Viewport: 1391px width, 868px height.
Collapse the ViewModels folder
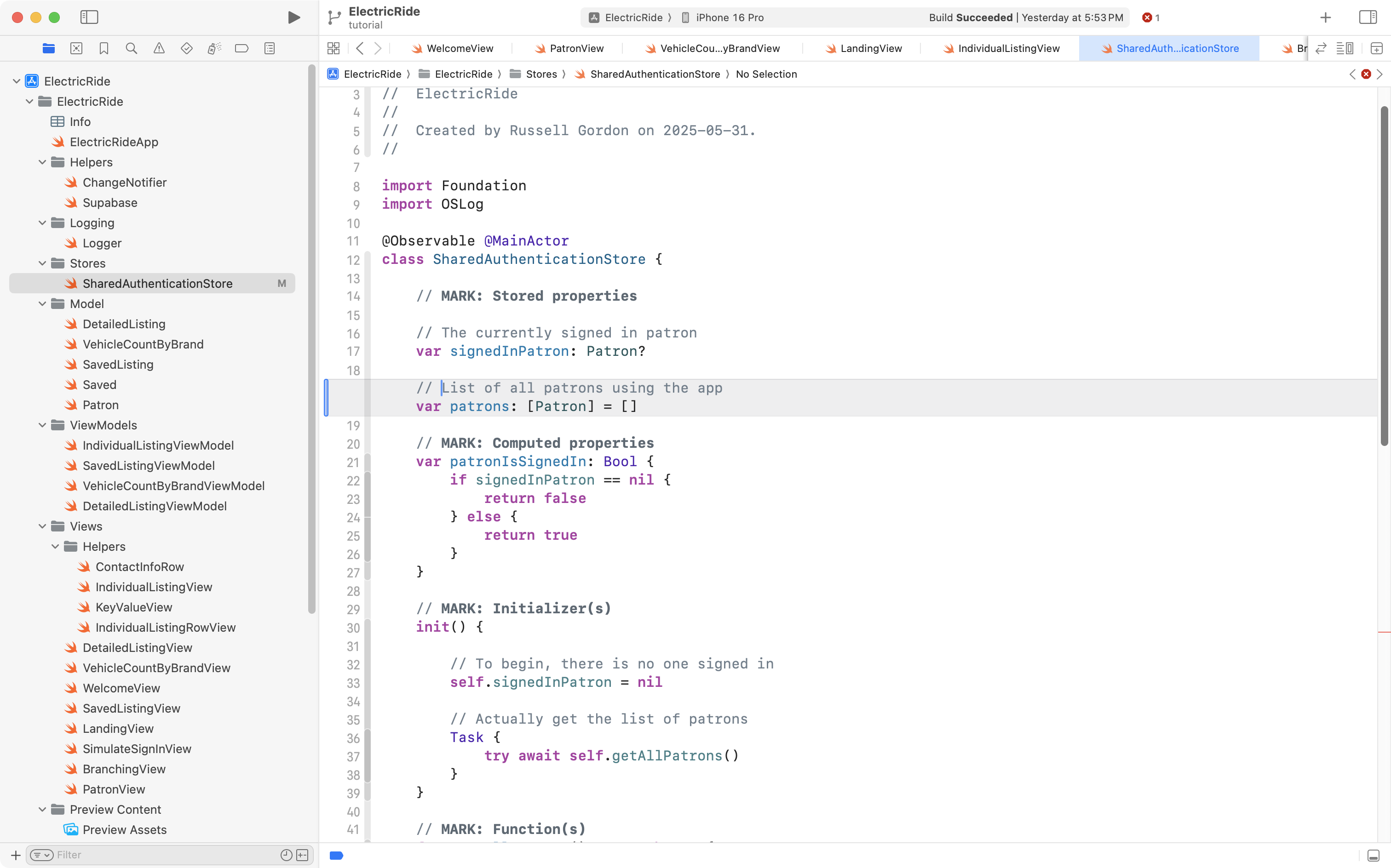point(42,425)
